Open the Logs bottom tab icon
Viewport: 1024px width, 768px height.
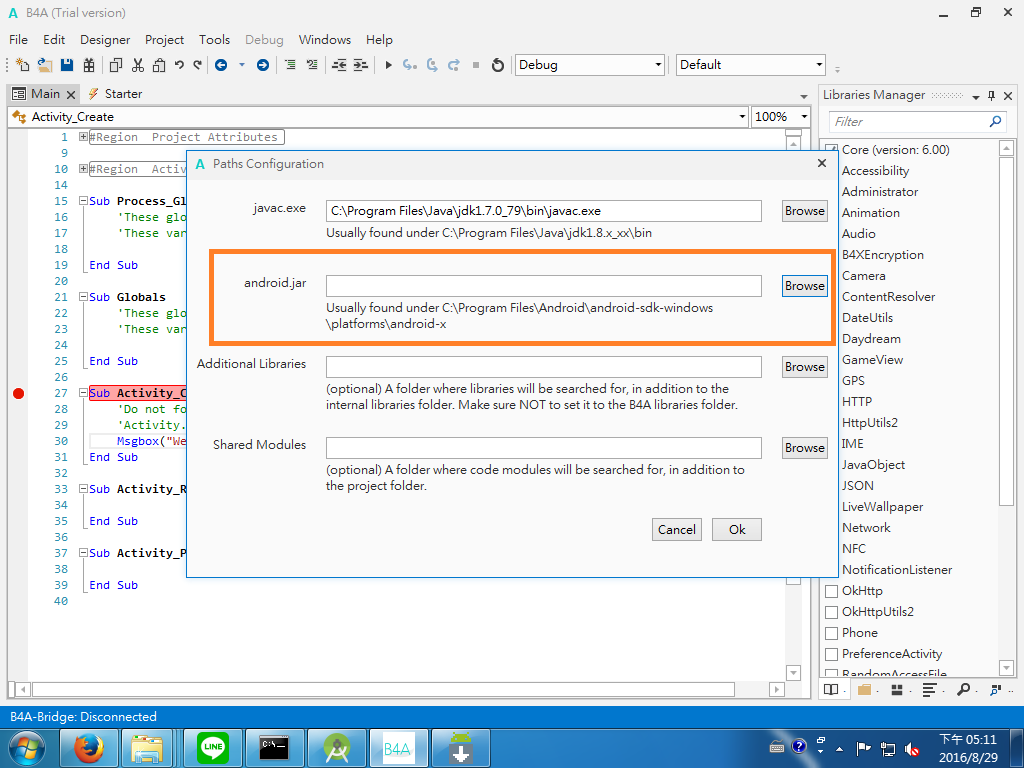pos(929,690)
